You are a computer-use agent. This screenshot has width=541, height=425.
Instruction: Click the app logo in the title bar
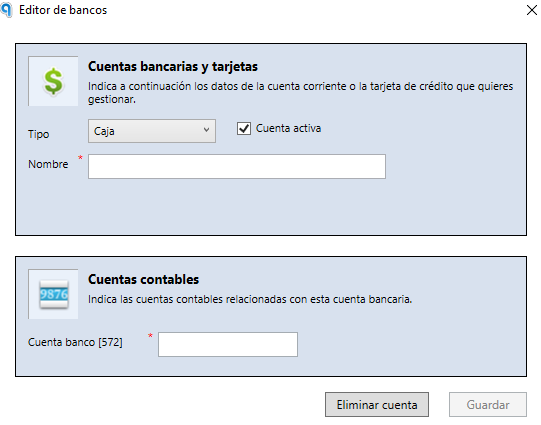(7, 10)
